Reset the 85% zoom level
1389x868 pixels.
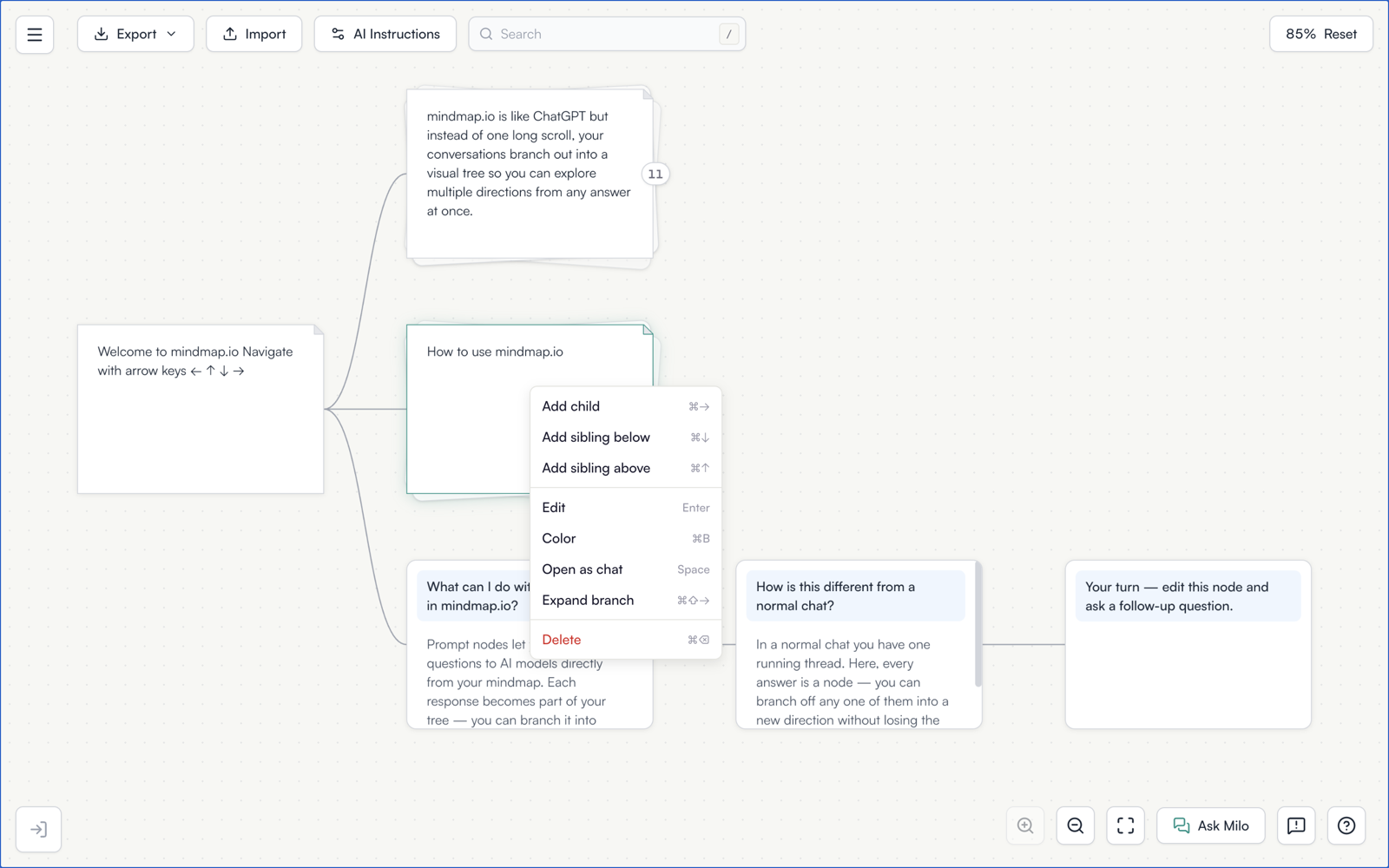point(1320,34)
